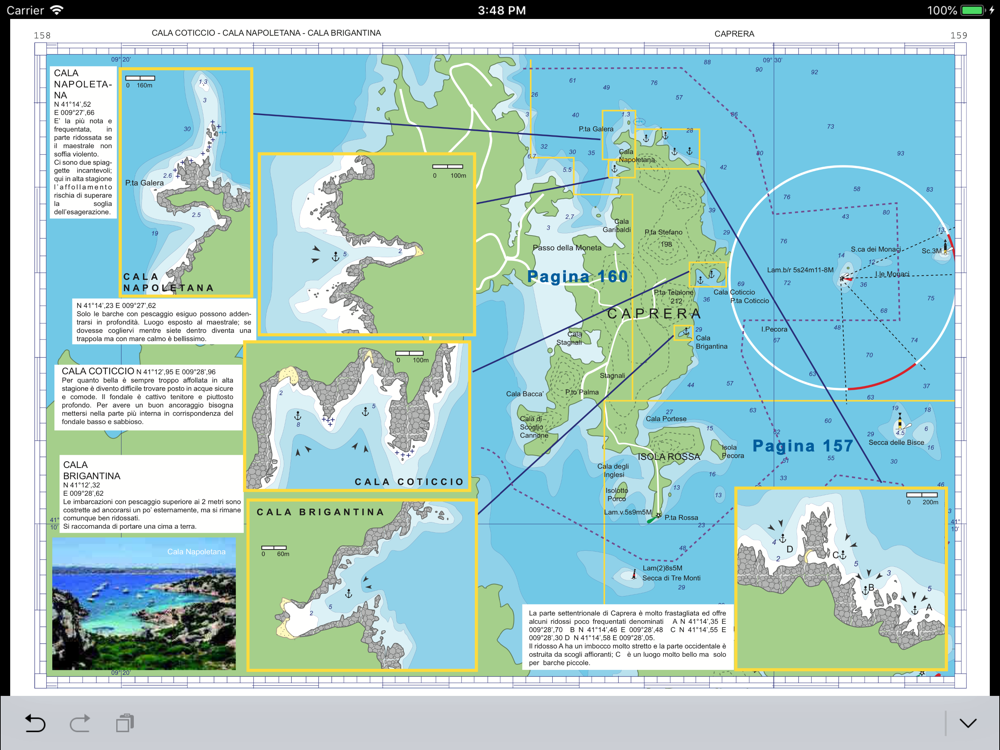Open the Pagina 157 link on the chart

click(802, 446)
